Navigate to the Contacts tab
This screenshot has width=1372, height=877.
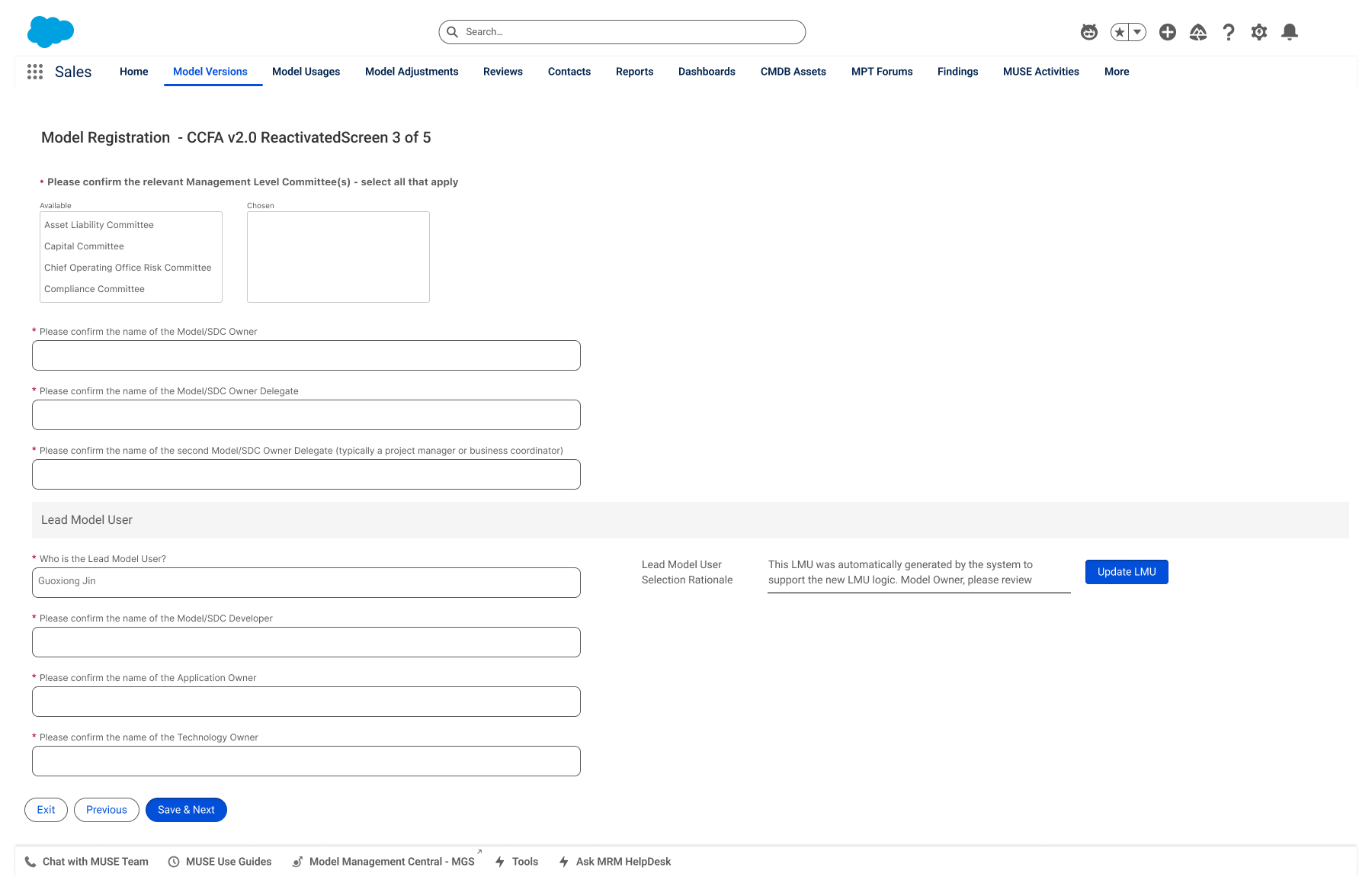[x=569, y=72]
